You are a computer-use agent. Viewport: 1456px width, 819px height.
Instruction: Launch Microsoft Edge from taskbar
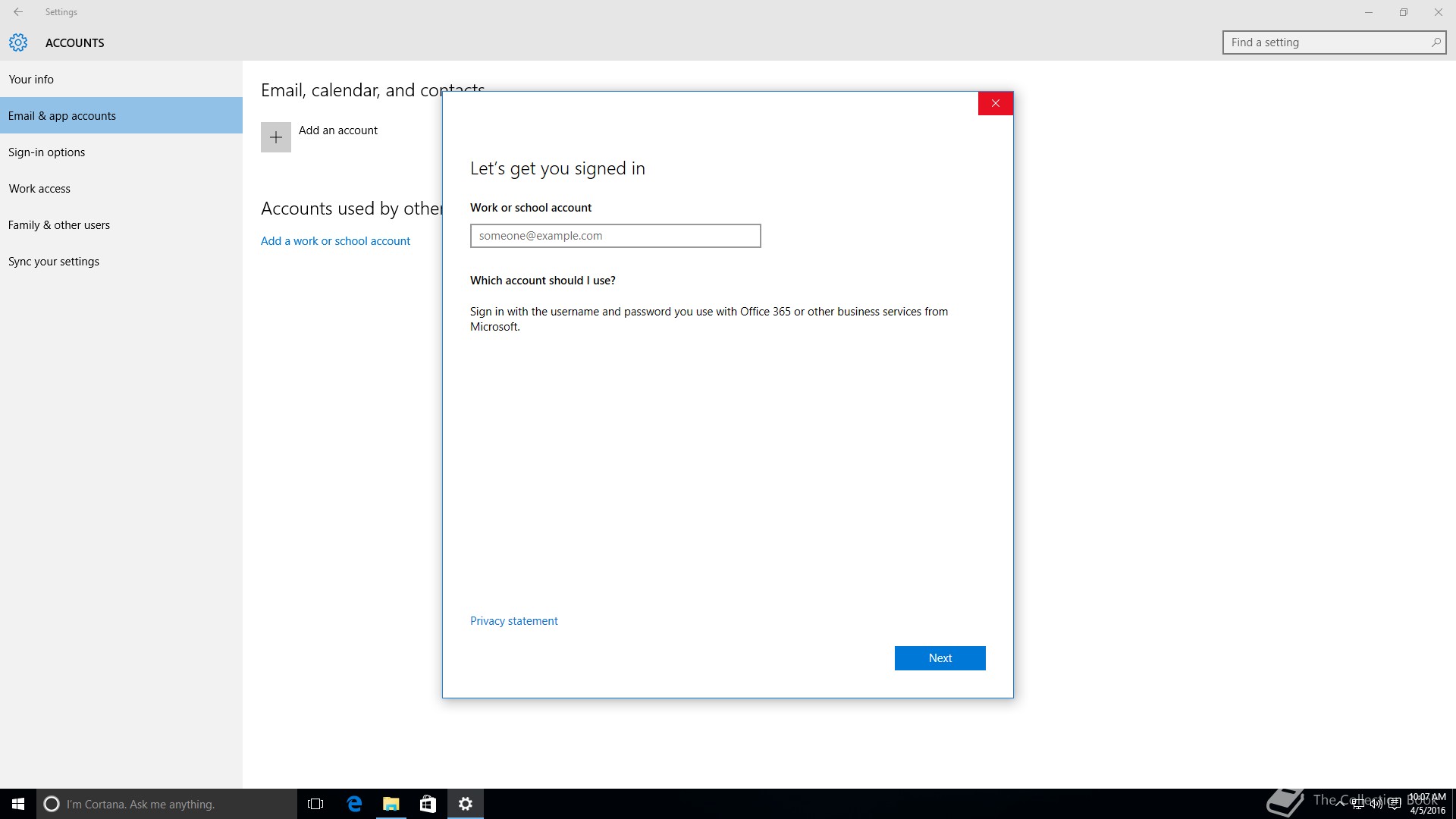[354, 804]
